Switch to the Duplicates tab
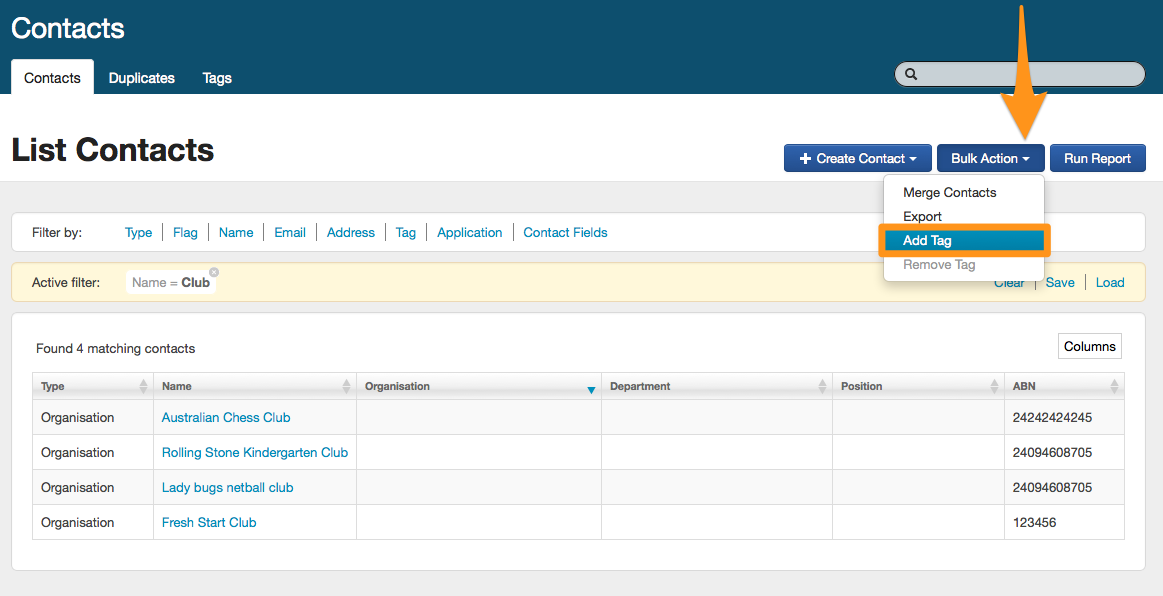Viewport: 1163px width, 596px height. pyautogui.click(x=141, y=78)
